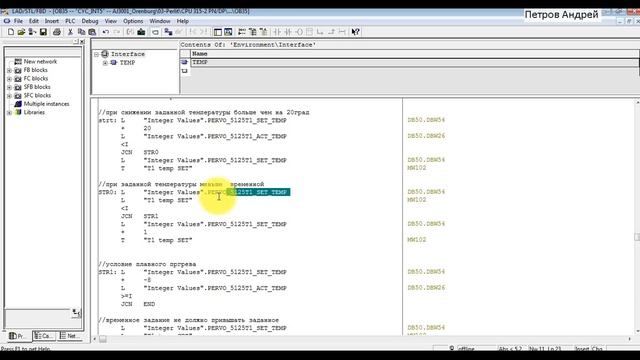Expand the SFB blocks tree node

tap(9, 87)
